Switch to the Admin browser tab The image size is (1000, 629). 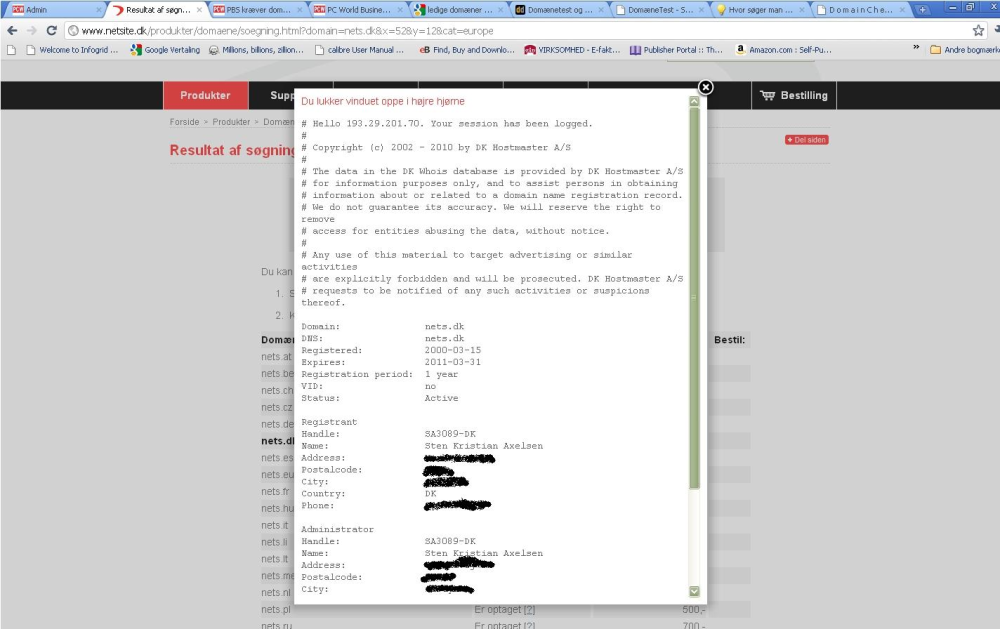point(54,10)
